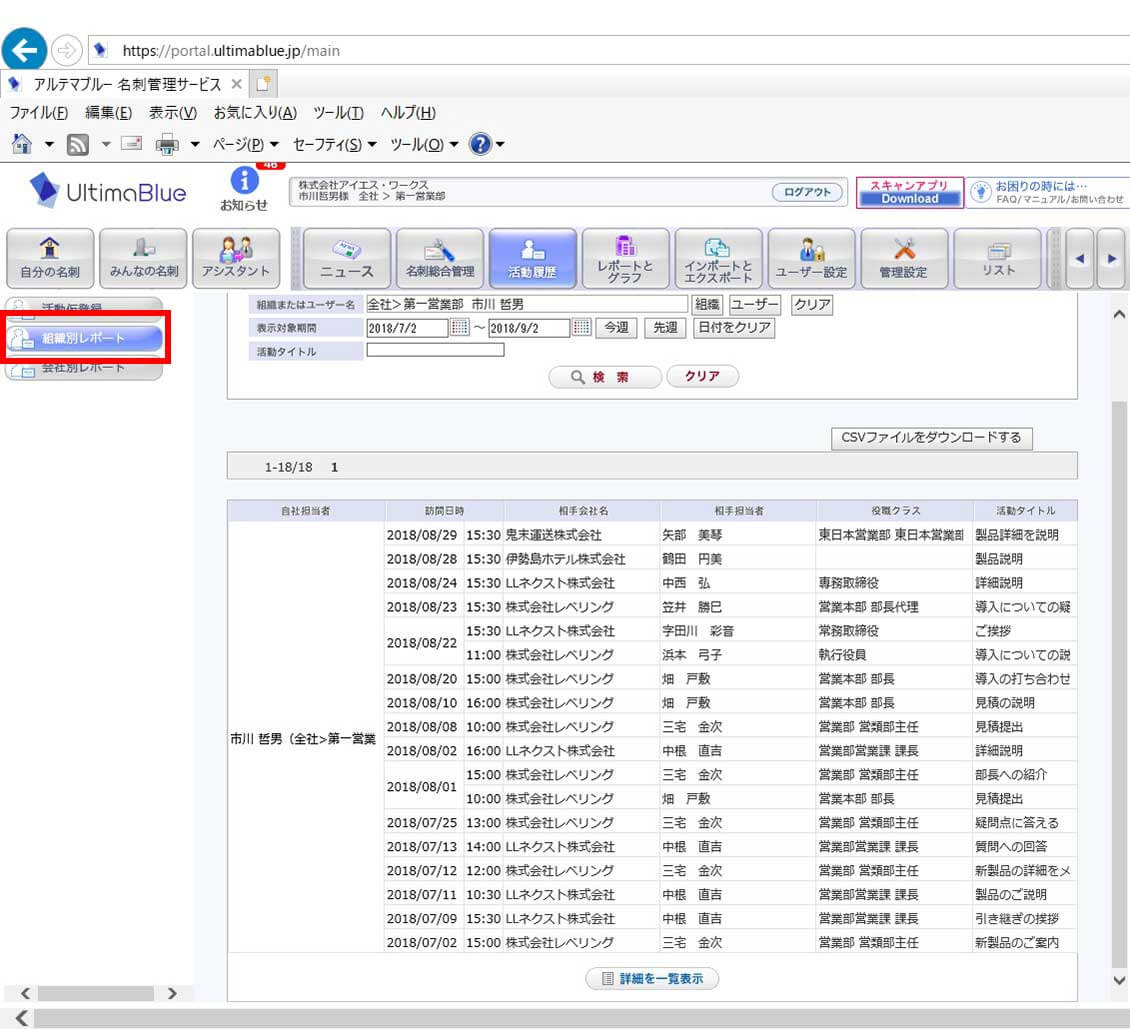Viewport: 1130px width, 1029px height.
Task: Click the Home icon in command bar
Action: [22, 144]
